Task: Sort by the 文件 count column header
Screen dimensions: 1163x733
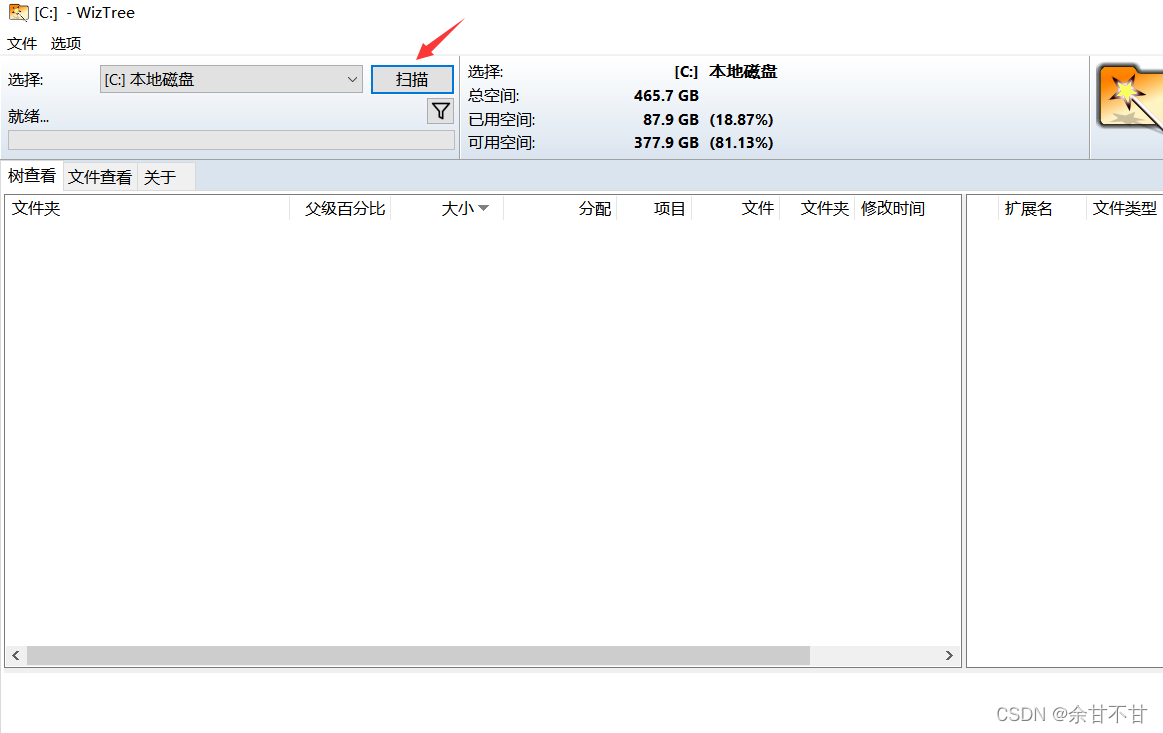Action: coord(736,208)
